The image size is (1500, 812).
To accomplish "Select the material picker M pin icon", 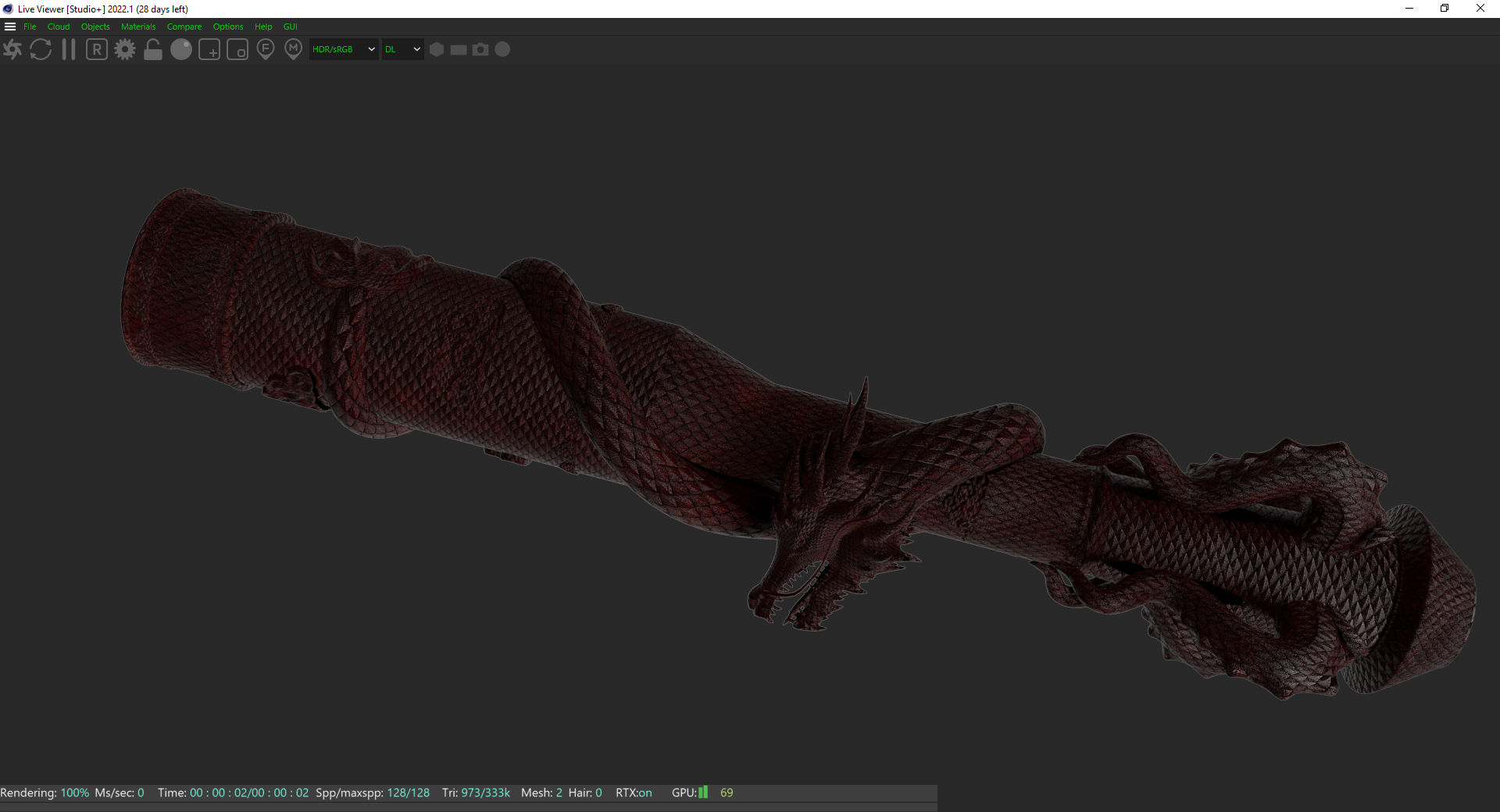I will tap(294, 50).
